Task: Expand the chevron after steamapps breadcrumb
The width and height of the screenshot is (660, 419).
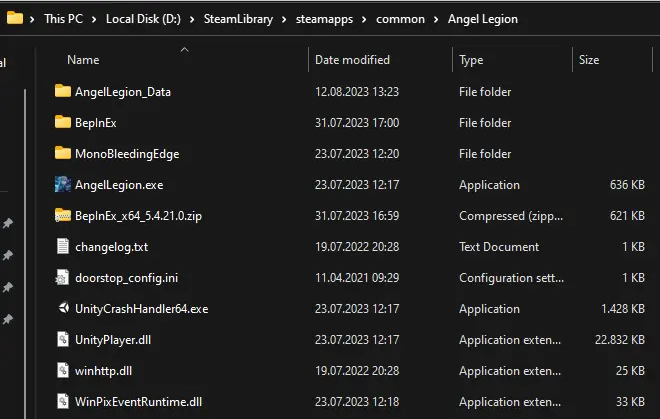Action: click(364, 19)
